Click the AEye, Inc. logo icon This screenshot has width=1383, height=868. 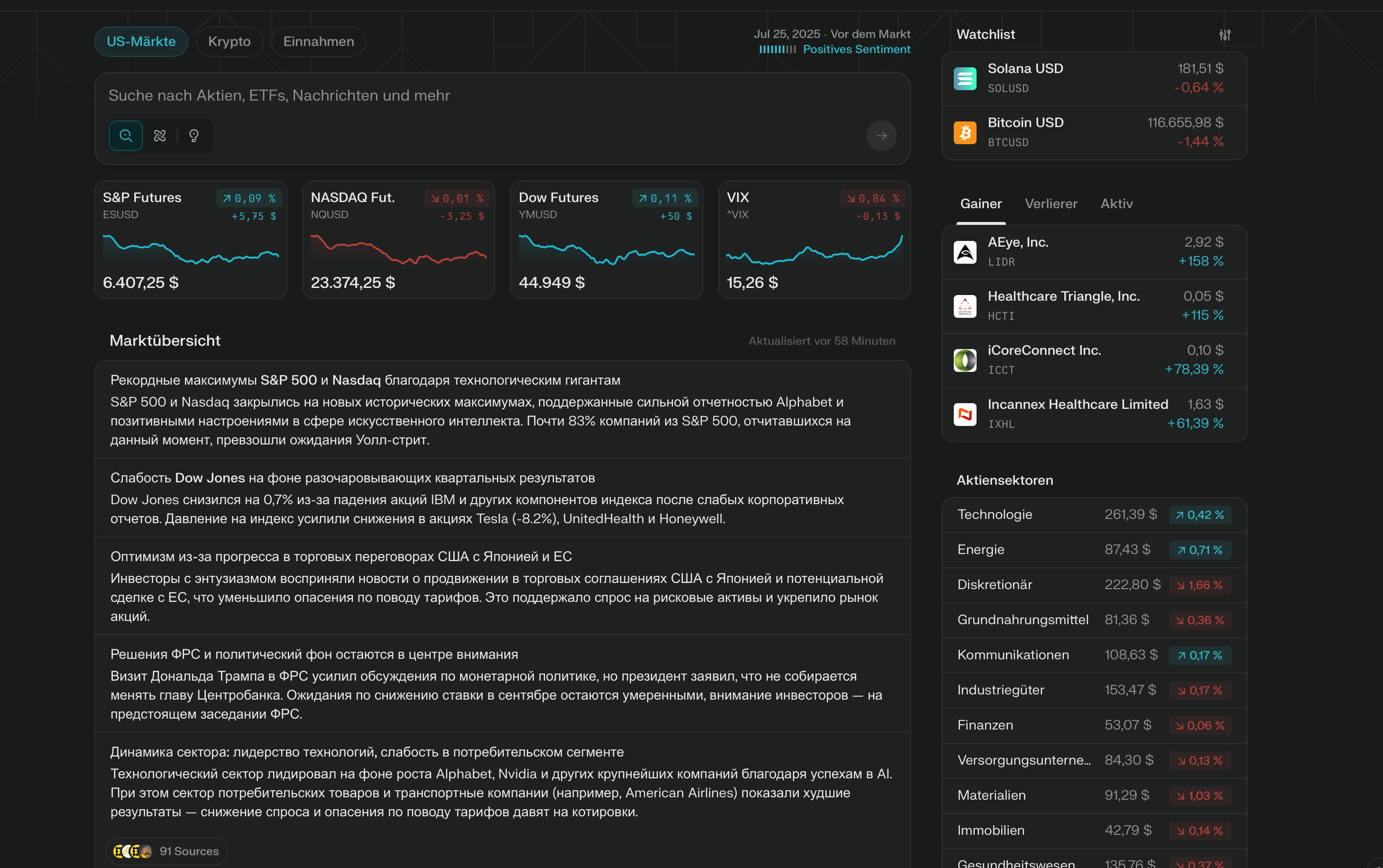[x=965, y=252]
